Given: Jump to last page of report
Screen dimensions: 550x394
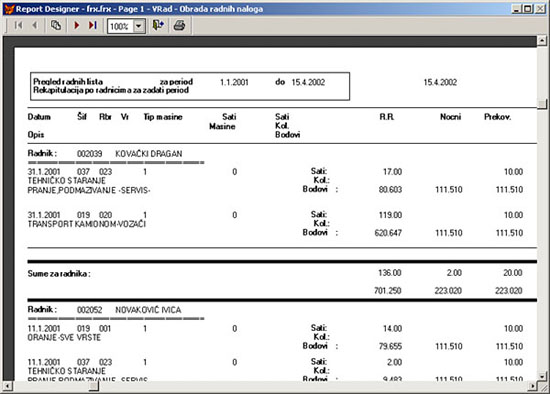Looking at the screenshot, I should point(92,25).
